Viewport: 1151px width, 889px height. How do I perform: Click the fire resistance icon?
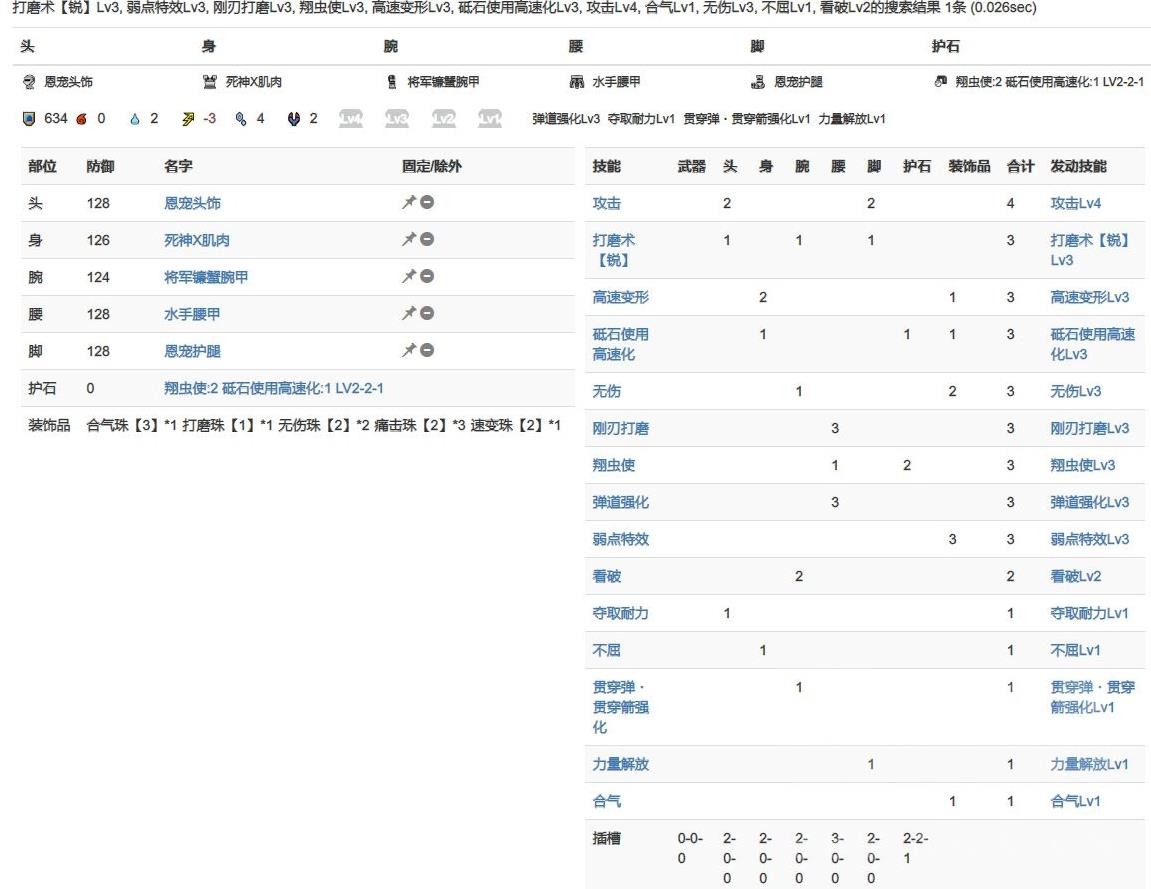tap(81, 119)
